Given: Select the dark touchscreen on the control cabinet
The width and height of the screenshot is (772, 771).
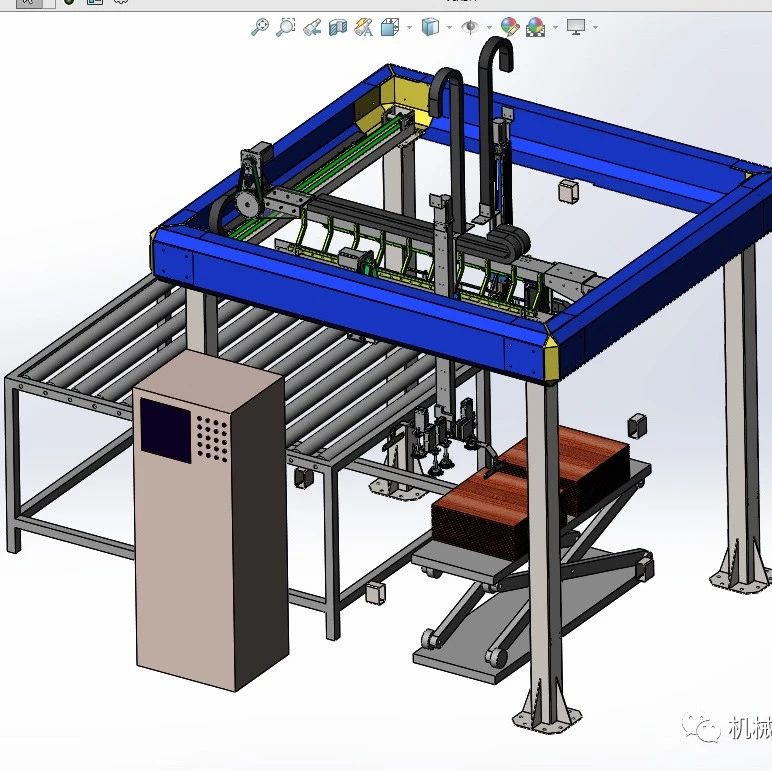Looking at the screenshot, I should tap(166, 431).
